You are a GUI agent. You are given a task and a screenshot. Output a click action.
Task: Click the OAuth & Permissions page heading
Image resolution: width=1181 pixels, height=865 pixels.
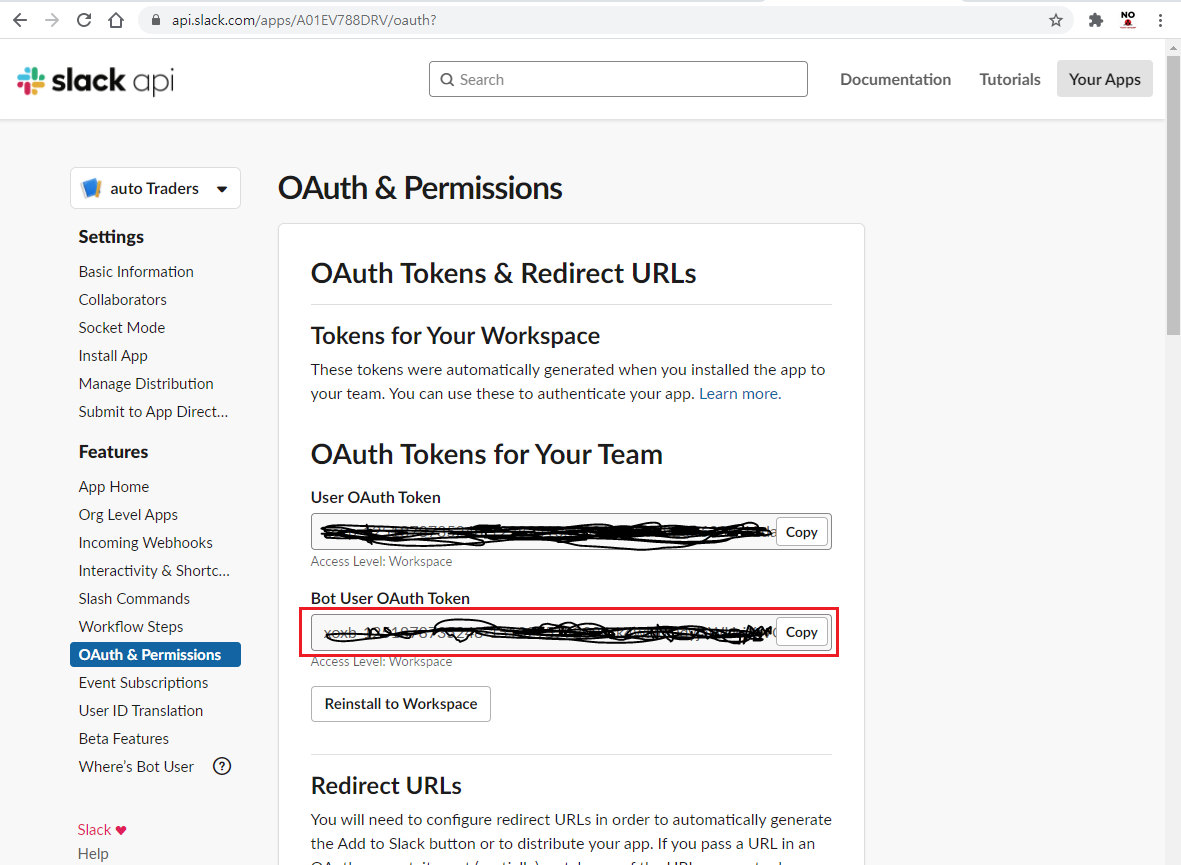[x=420, y=188]
